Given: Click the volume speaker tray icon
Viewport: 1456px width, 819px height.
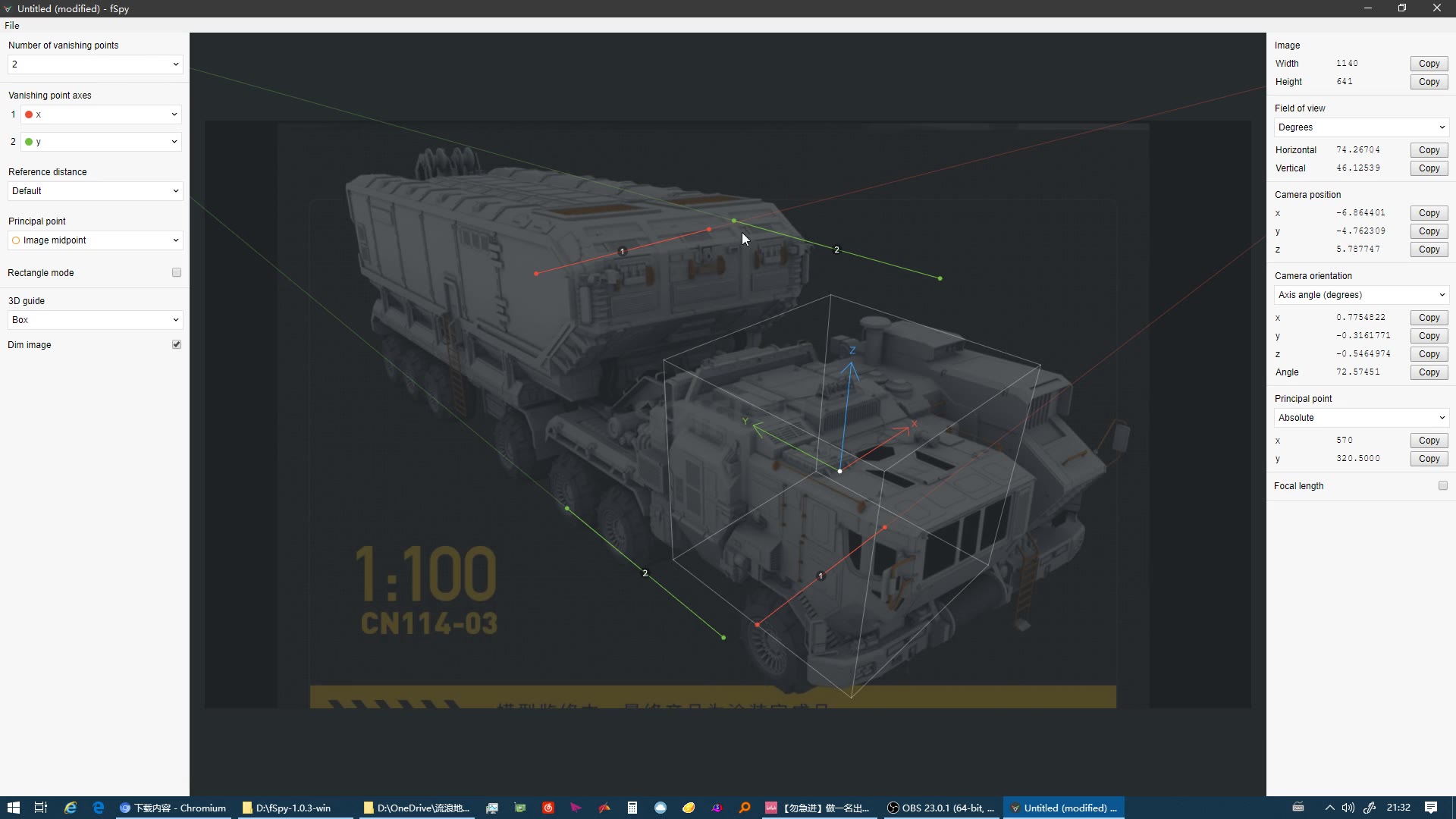Looking at the screenshot, I should [1348, 808].
